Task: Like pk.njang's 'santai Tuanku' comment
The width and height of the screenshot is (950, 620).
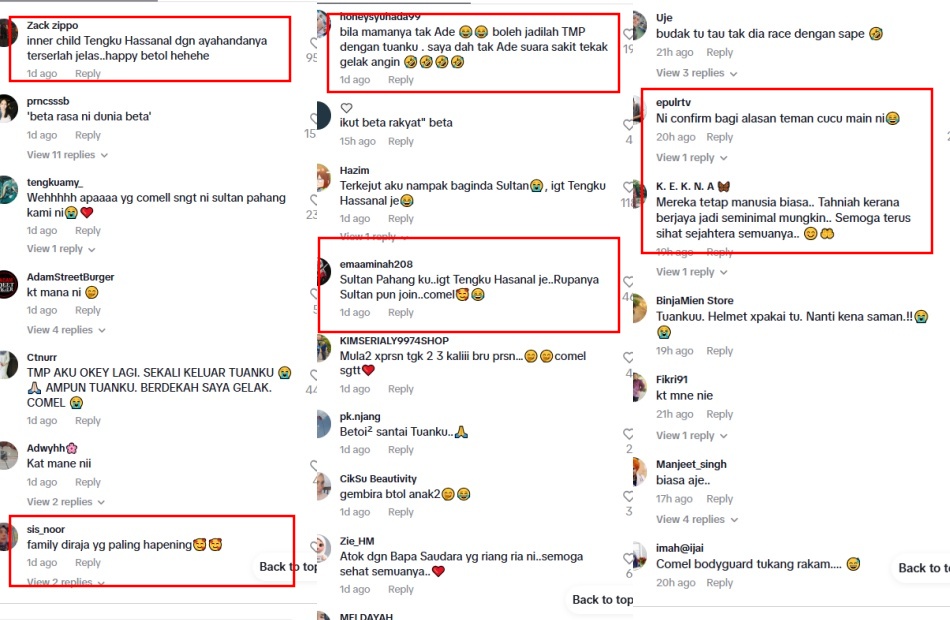Action: [x=628, y=434]
